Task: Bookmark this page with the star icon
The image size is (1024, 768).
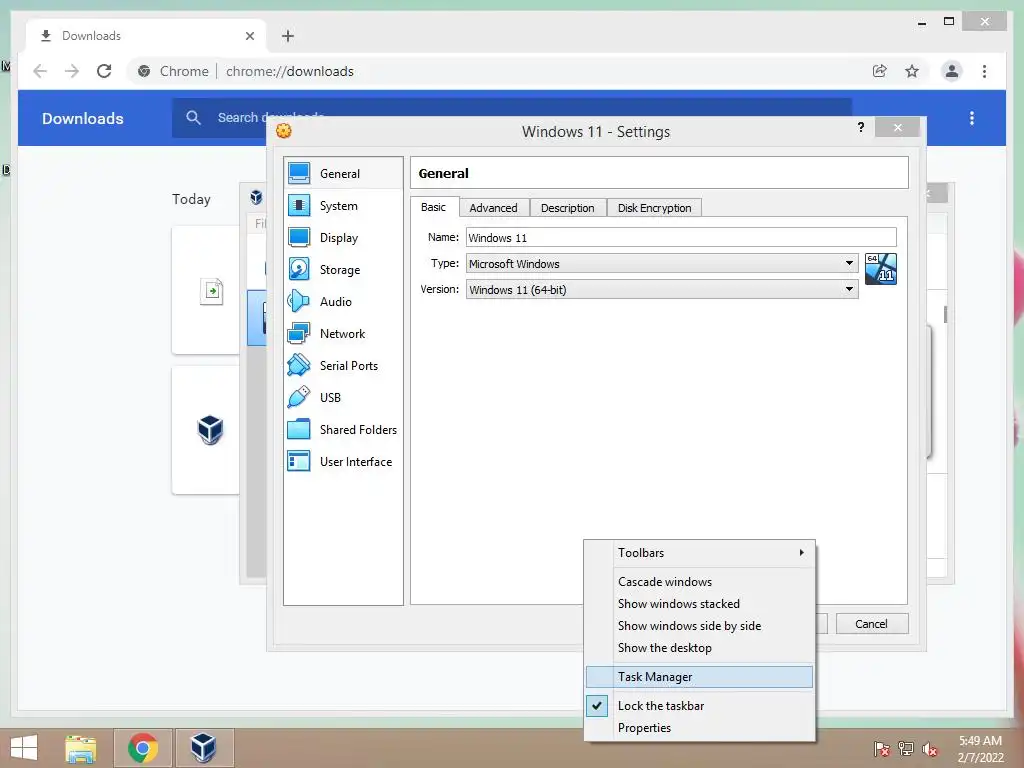Action: click(912, 71)
